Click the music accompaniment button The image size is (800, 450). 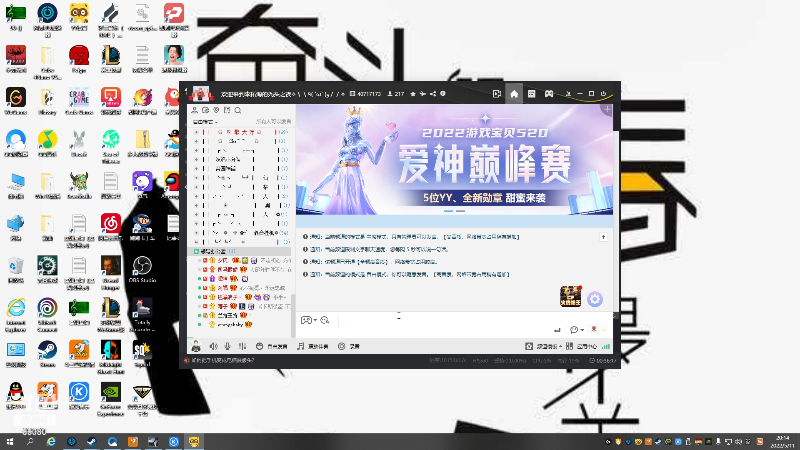tap(313, 346)
